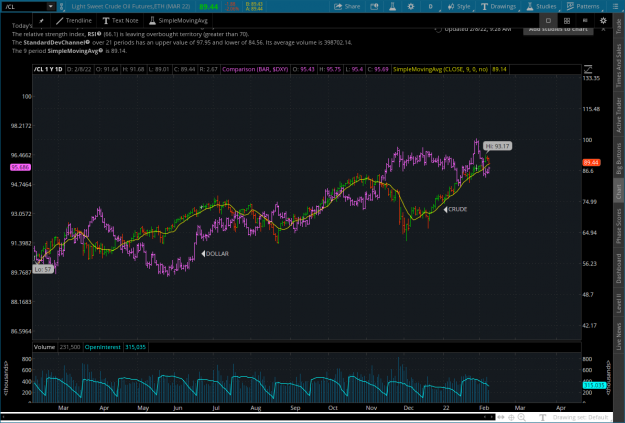625x423 pixels.
Task: Open the Studies menu
Action: (541, 6)
